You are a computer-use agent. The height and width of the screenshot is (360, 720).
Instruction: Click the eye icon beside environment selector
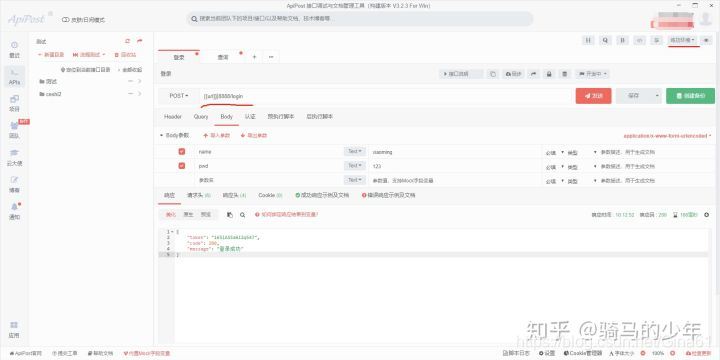[x=706, y=40]
